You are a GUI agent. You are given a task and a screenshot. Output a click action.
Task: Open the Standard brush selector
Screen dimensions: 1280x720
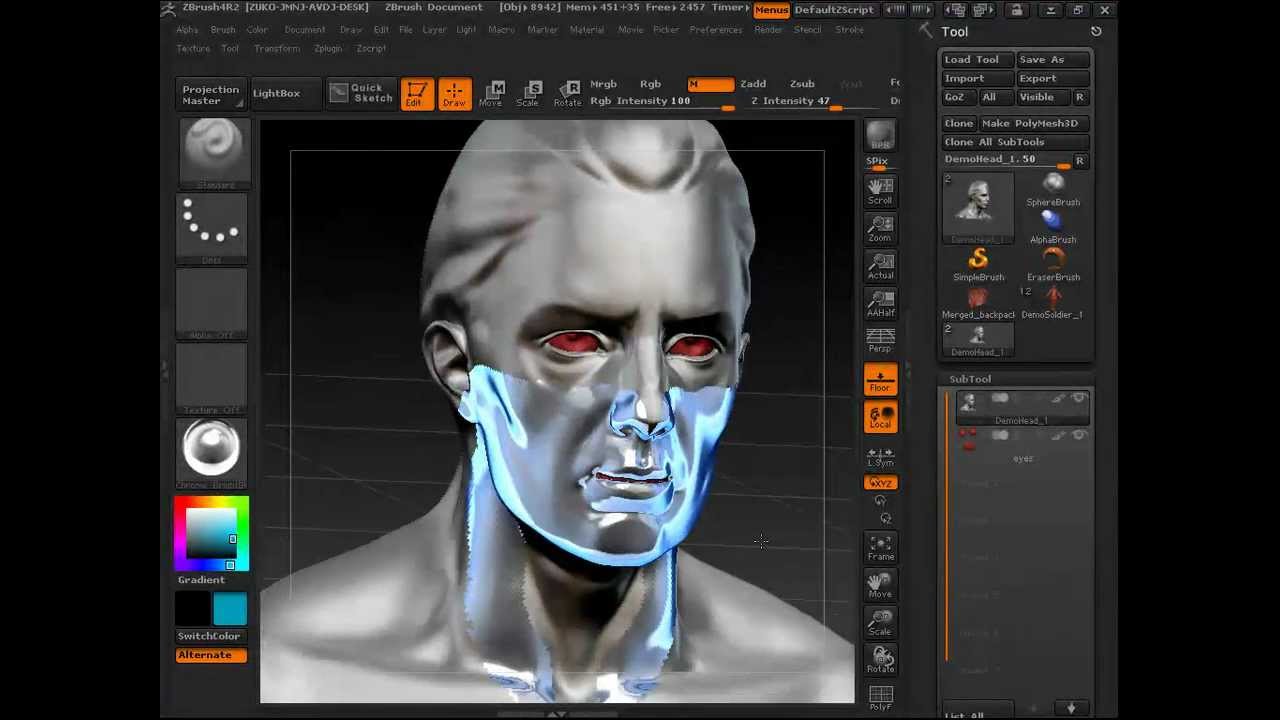tap(212, 152)
